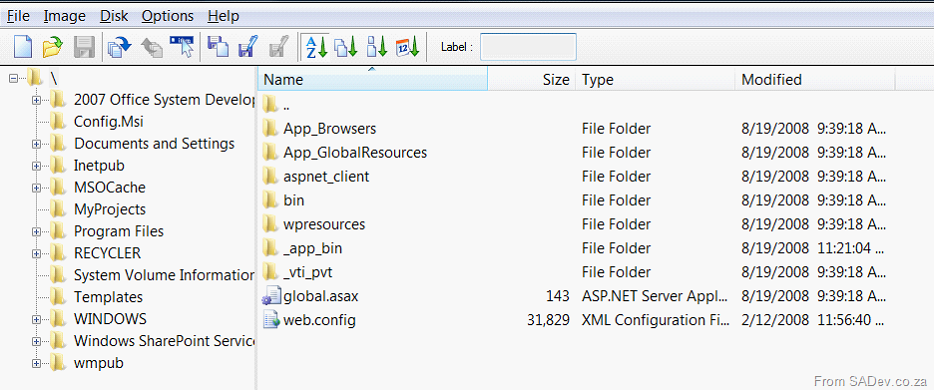Open the Options menu
The width and height of the screenshot is (934, 390).
pos(167,16)
